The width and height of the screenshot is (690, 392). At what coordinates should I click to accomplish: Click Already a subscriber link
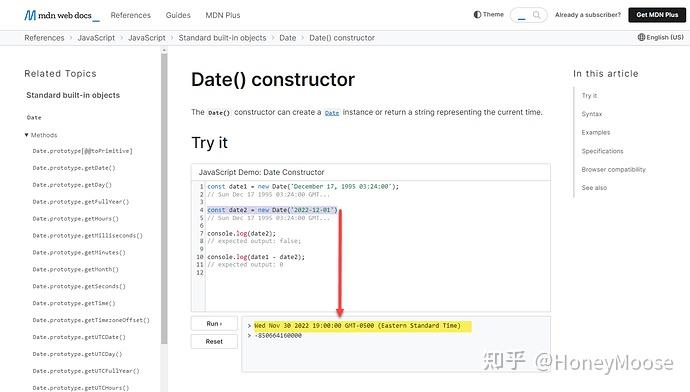coord(587,15)
